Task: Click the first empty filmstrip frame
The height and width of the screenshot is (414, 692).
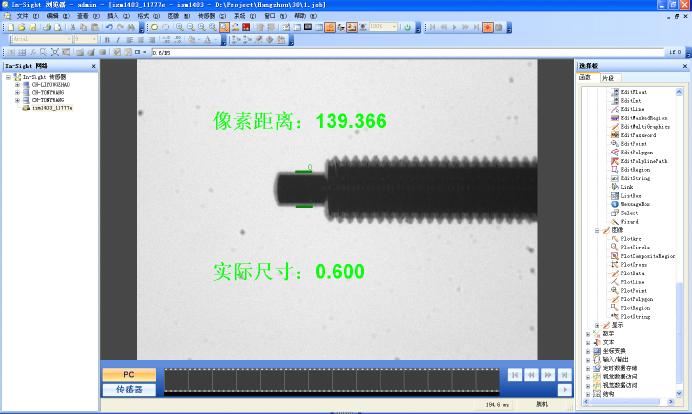Action: coord(177,380)
